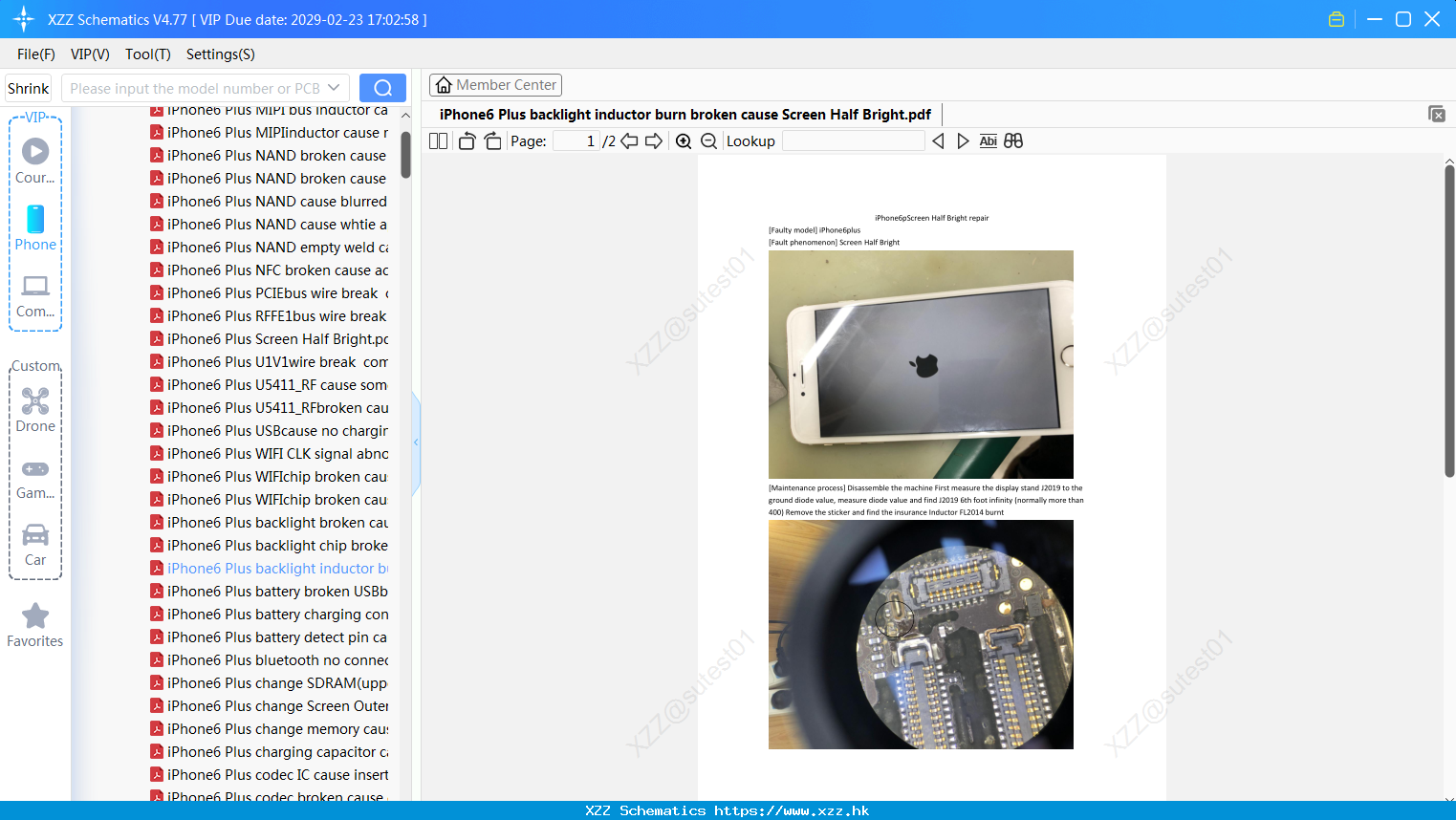Find next lookup match triangle
This screenshot has height=820, width=1456.
(x=963, y=141)
